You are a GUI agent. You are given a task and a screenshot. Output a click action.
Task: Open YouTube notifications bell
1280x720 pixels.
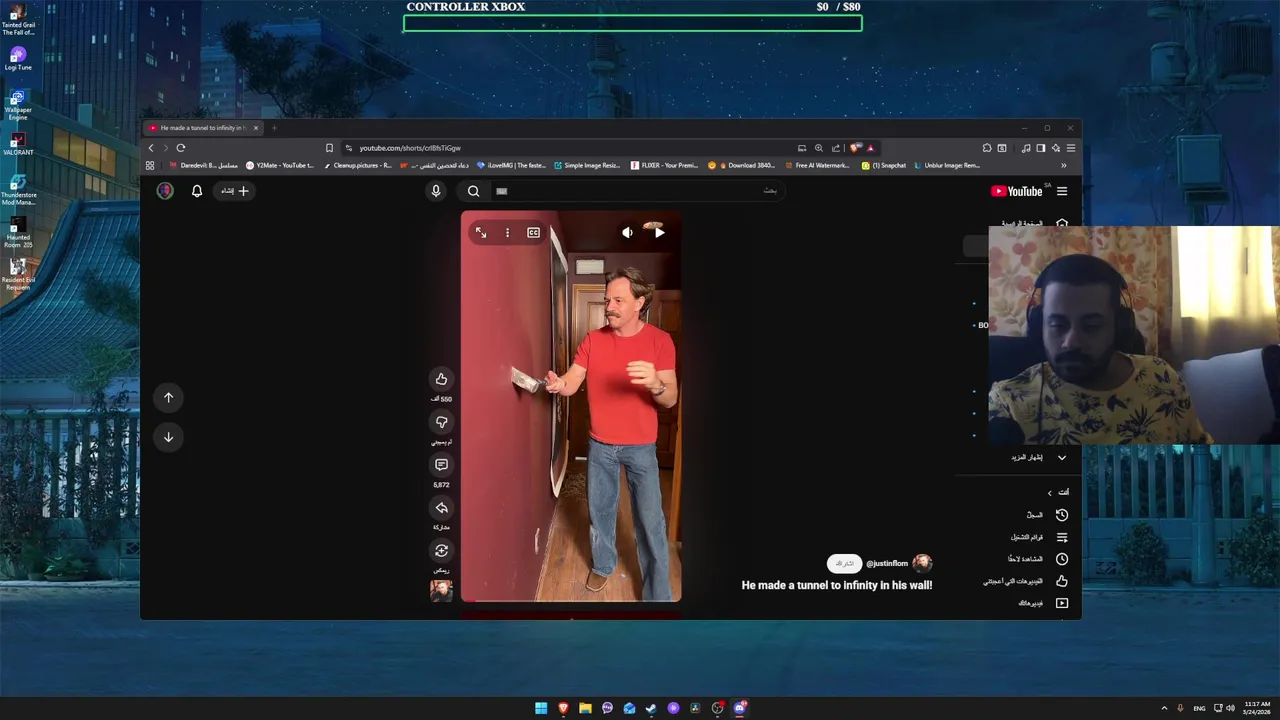pos(197,191)
